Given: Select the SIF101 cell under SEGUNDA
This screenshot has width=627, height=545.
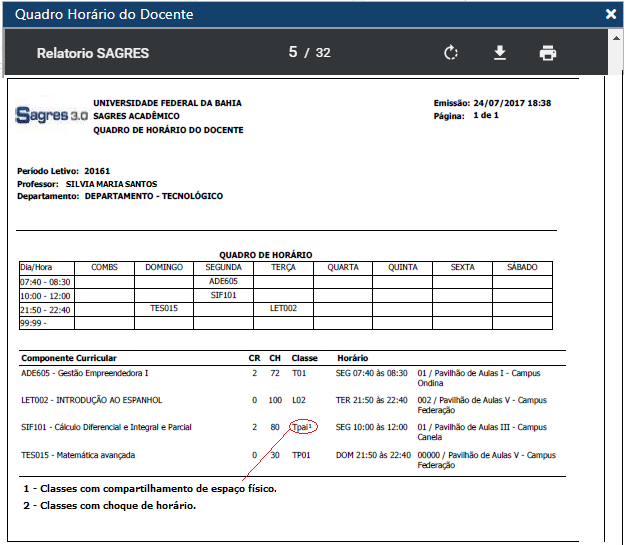Looking at the screenshot, I should click(x=223, y=296).
